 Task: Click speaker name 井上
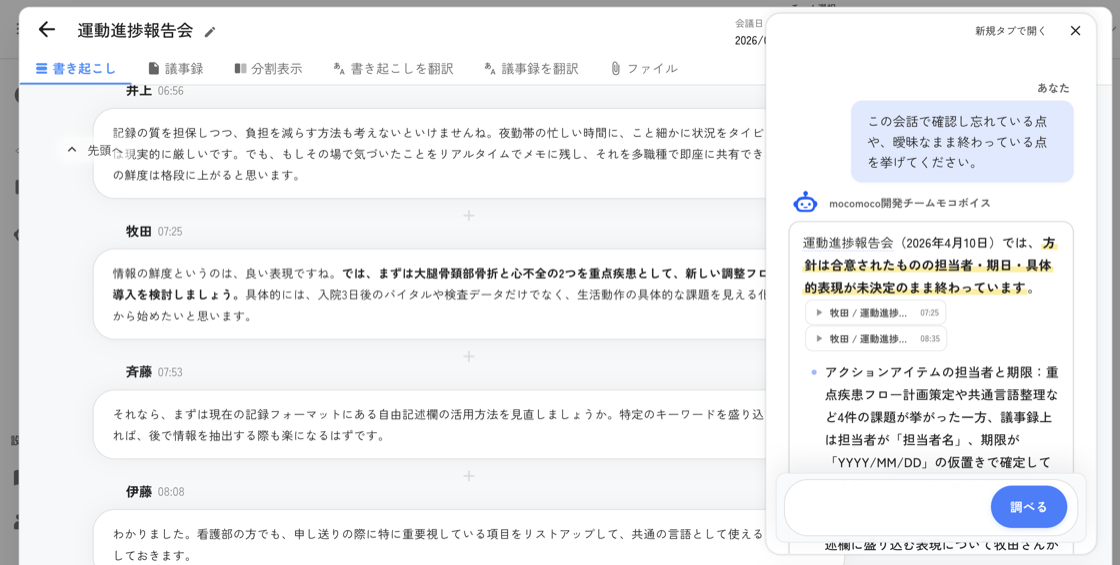[139, 91]
